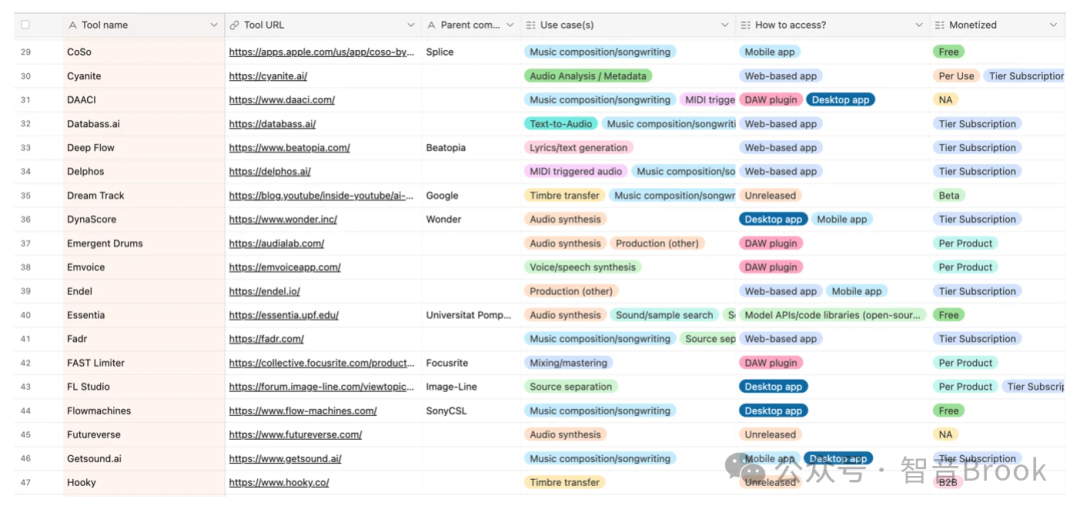Click the link icon beside Tool URL
Screen dimensions: 1080x513
pyautogui.click(x=234, y=25)
